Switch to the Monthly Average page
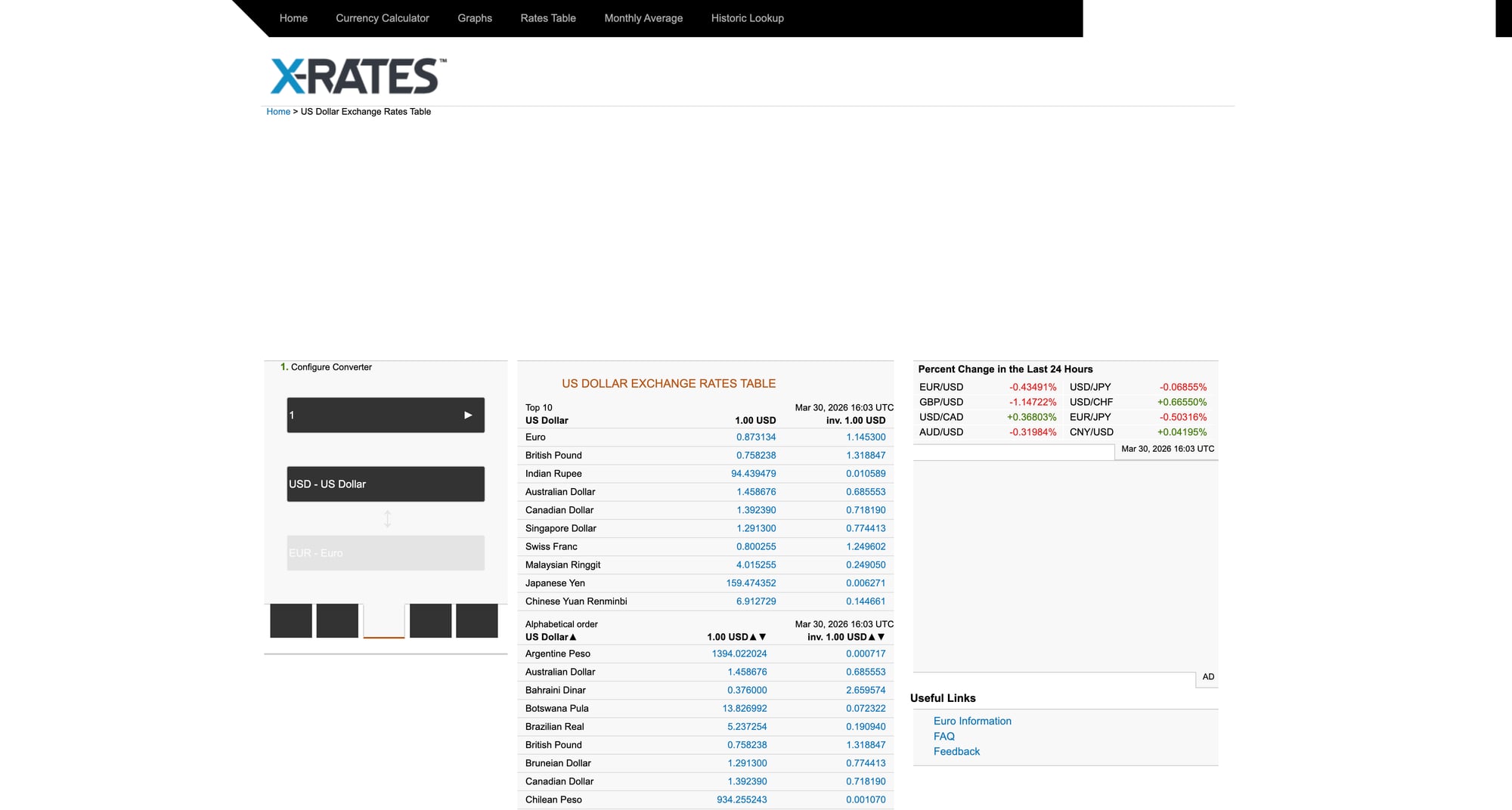 click(643, 17)
